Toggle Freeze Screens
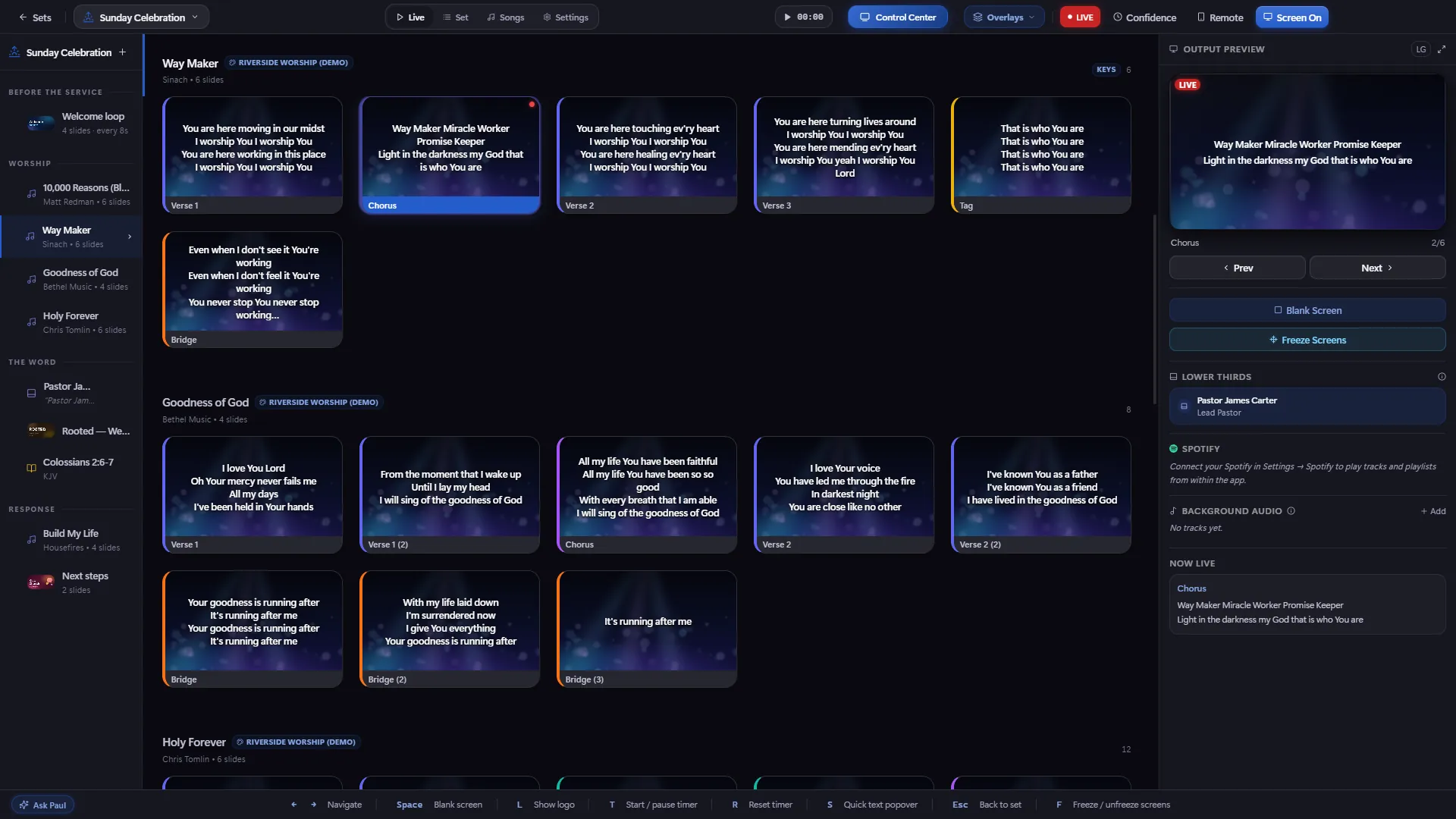Viewport: 1456px width, 819px height. click(1307, 340)
